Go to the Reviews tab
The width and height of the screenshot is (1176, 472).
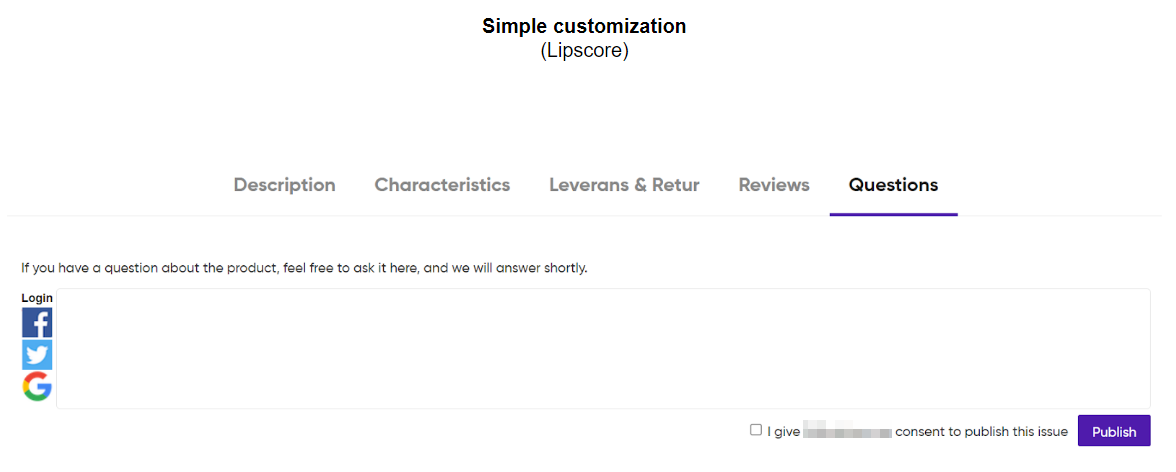(774, 185)
